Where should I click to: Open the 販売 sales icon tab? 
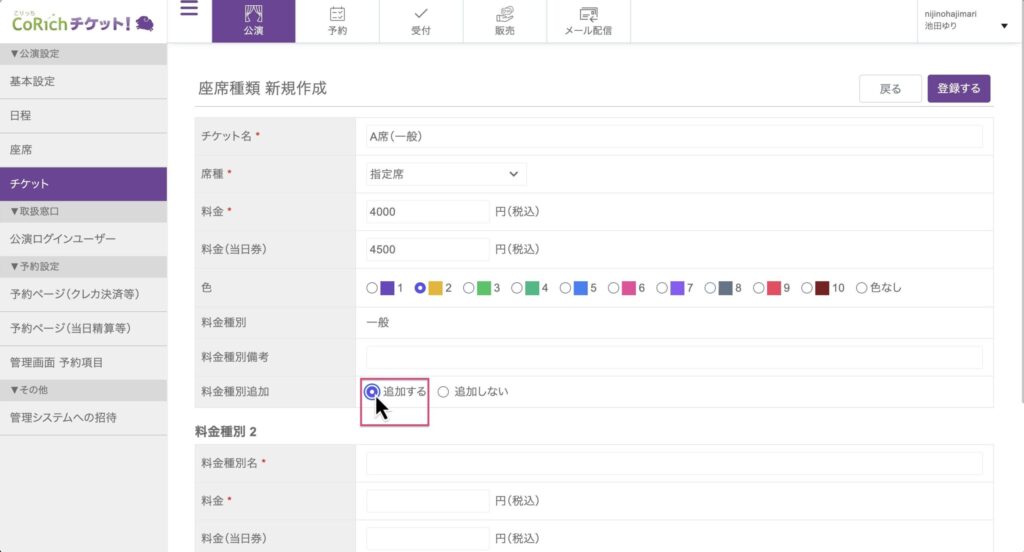pos(505,21)
